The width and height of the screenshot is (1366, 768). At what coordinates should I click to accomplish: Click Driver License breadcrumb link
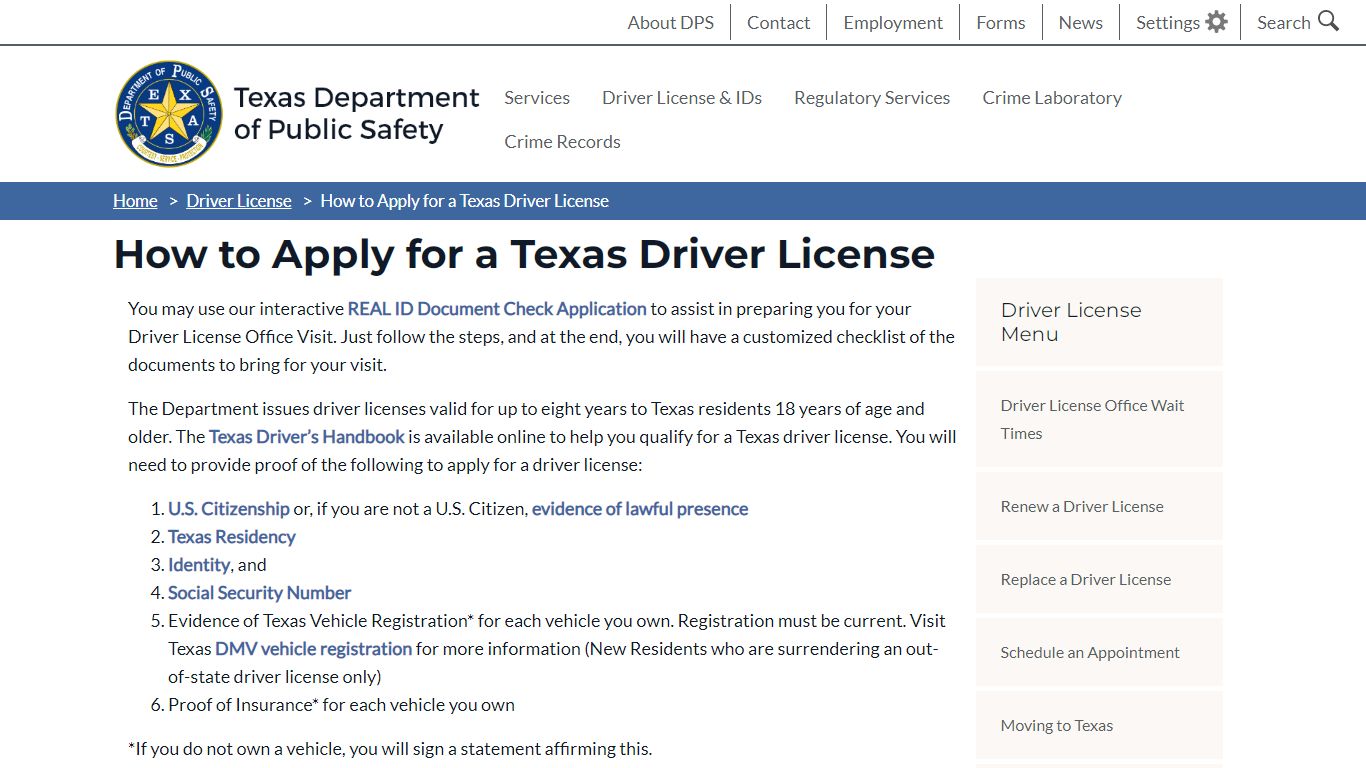click(x=239, y=201)
